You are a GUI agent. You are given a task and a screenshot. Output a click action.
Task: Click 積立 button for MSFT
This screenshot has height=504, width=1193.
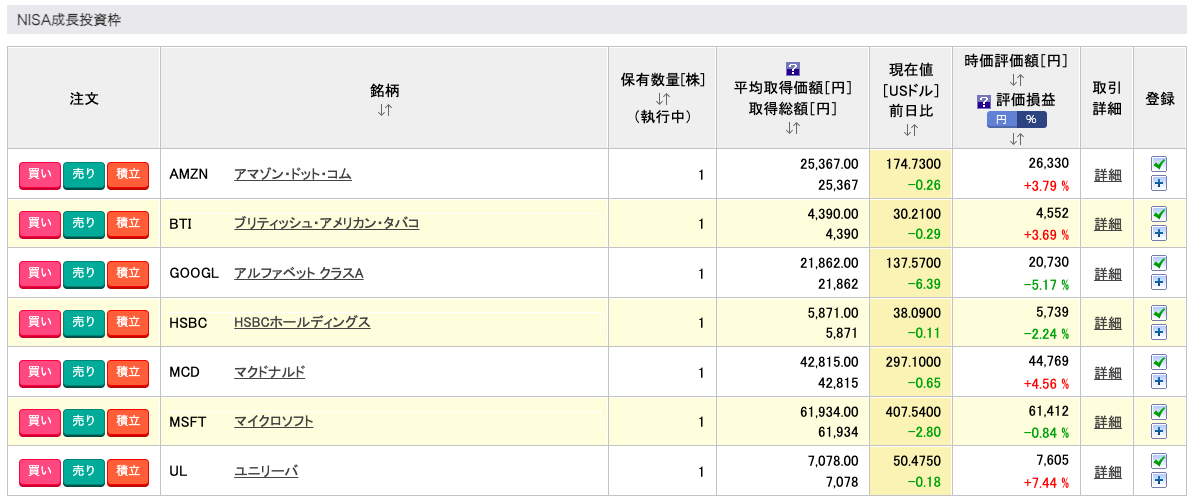(x=128, y=422)
